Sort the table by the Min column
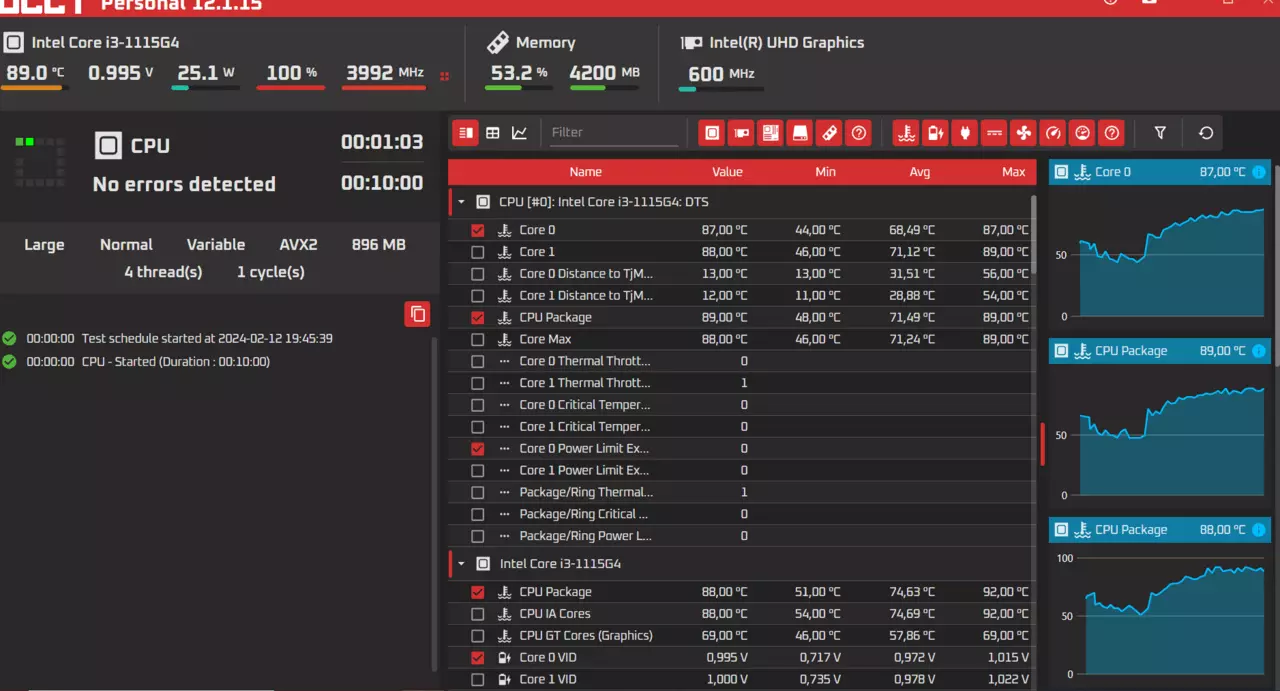The image size is (1280, 691). click(825, 172)
